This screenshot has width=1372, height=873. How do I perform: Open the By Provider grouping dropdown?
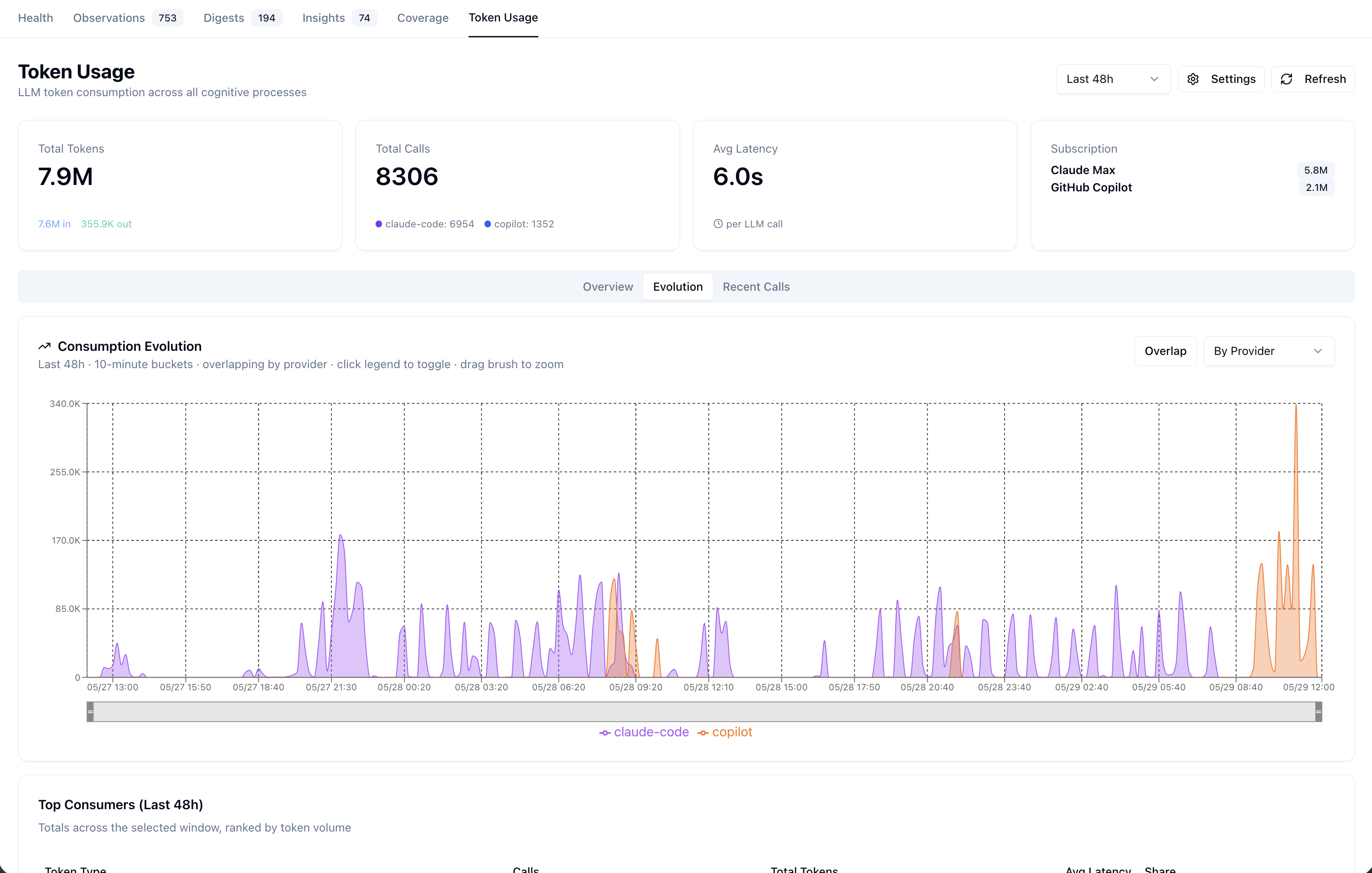(x=1269, y=351)
